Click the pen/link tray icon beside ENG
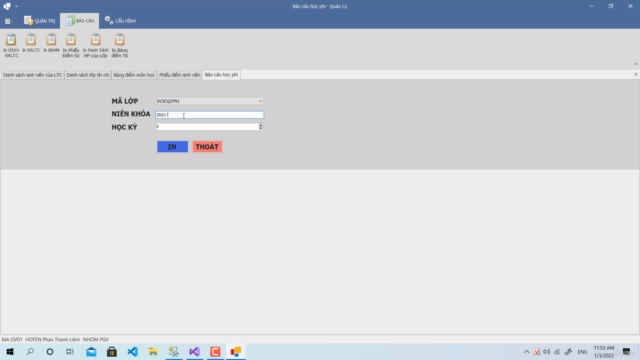The width and height of the screenshot is (640, 360). click(x=568, y=351)
